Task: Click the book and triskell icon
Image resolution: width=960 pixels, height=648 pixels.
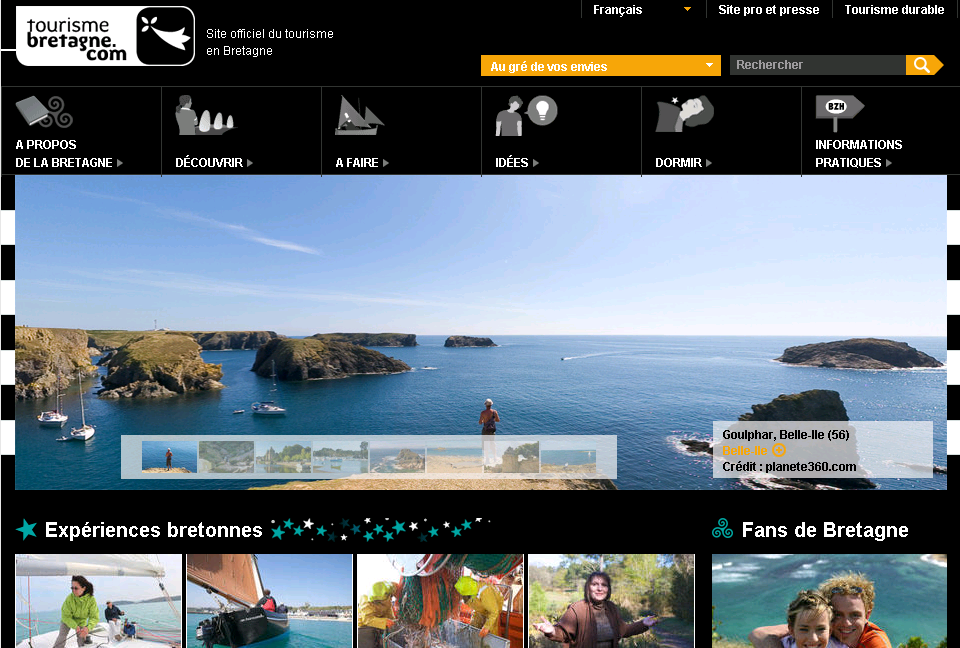Action: (44, 111)
